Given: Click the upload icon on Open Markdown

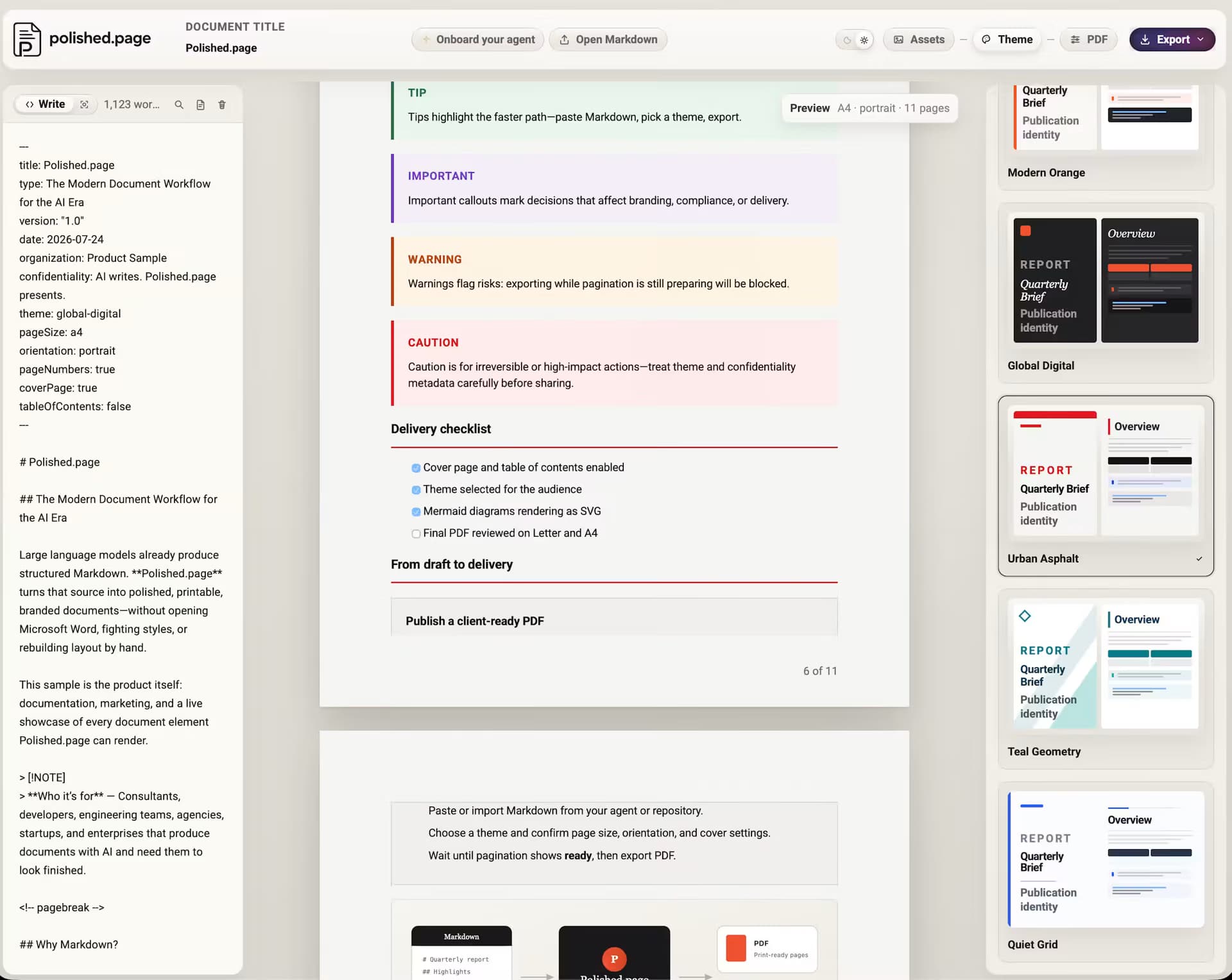Looking at the screenshot, I should pos(564,40).
